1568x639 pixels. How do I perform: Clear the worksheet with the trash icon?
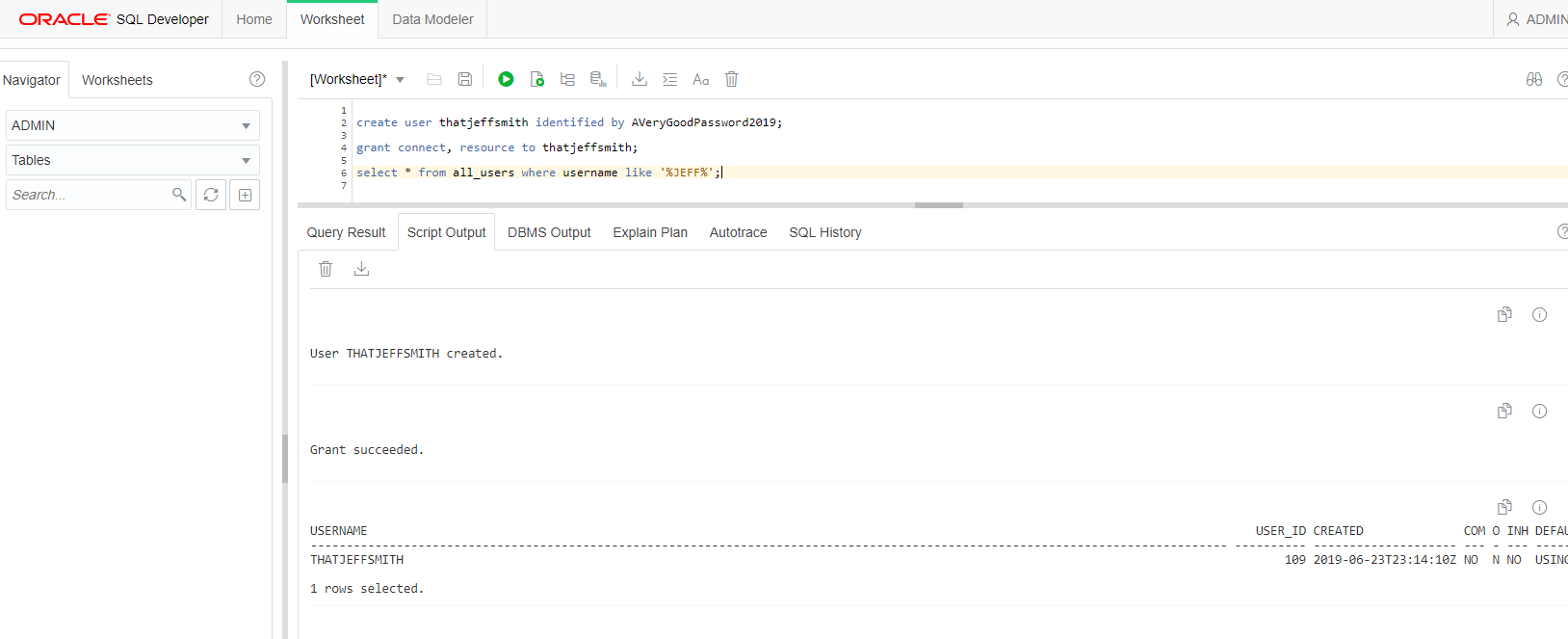pyautogui.click(x=731, y=79)
